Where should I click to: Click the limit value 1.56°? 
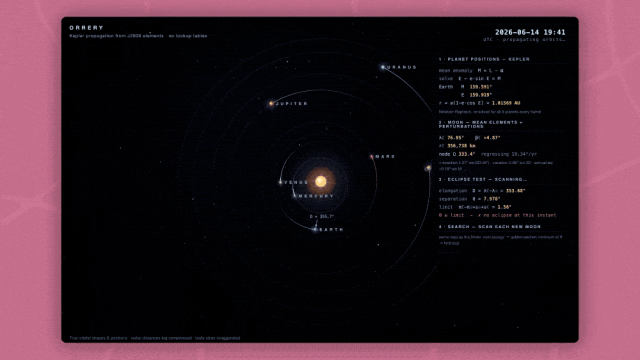point(504,207)
